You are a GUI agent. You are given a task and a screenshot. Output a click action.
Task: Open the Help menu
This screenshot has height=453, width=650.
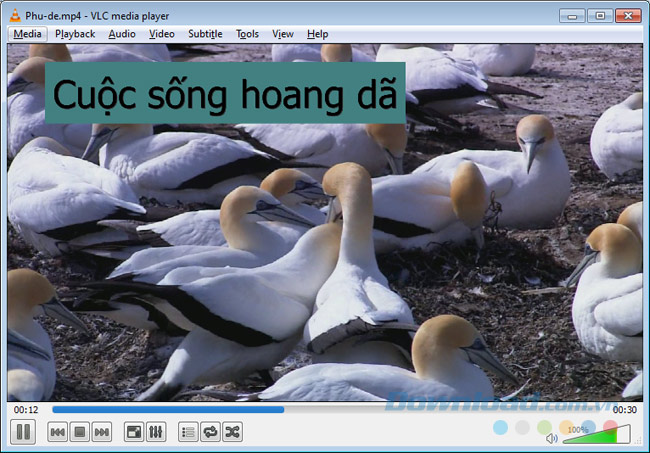(318, 34)
